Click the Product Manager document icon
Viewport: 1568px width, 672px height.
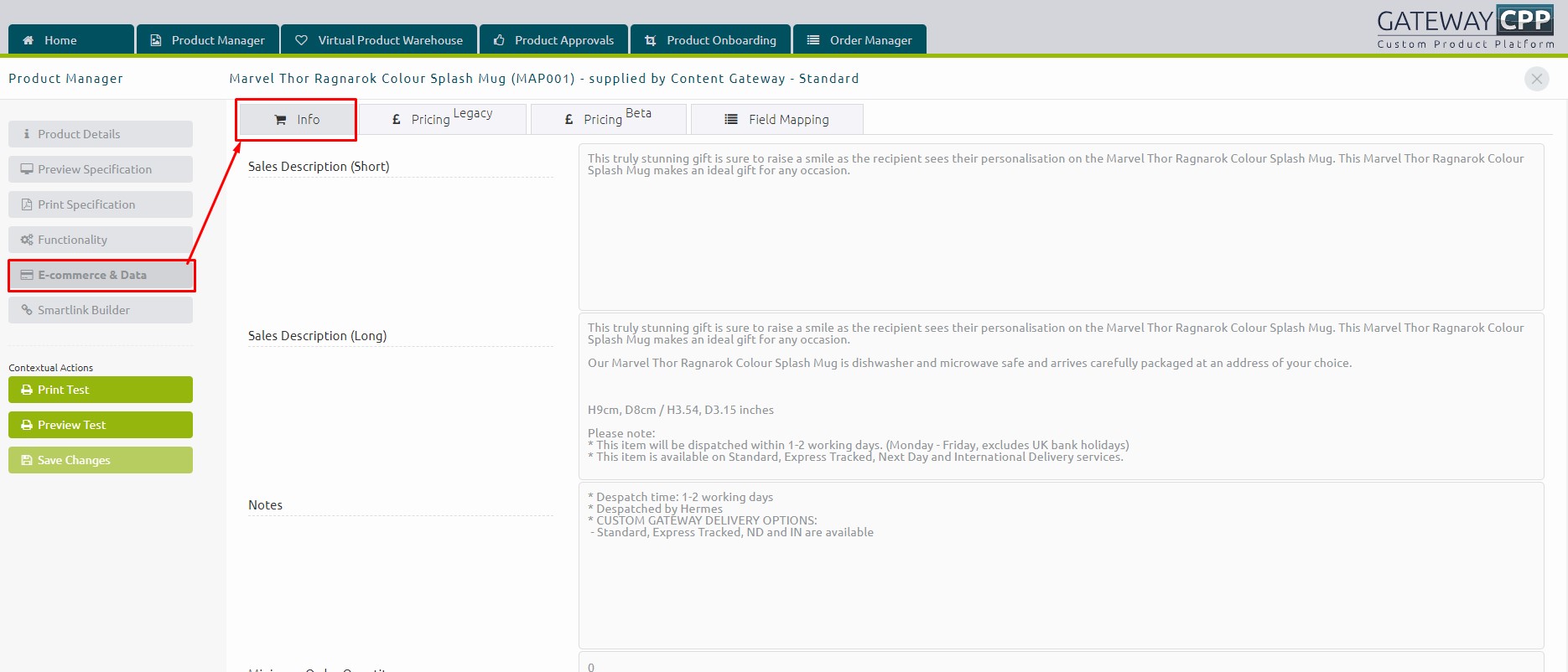click(155, 40)
